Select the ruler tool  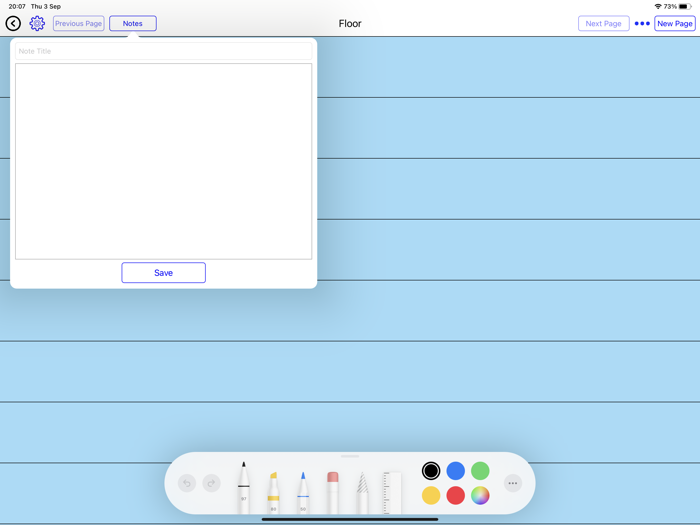[x=392, y=492]
